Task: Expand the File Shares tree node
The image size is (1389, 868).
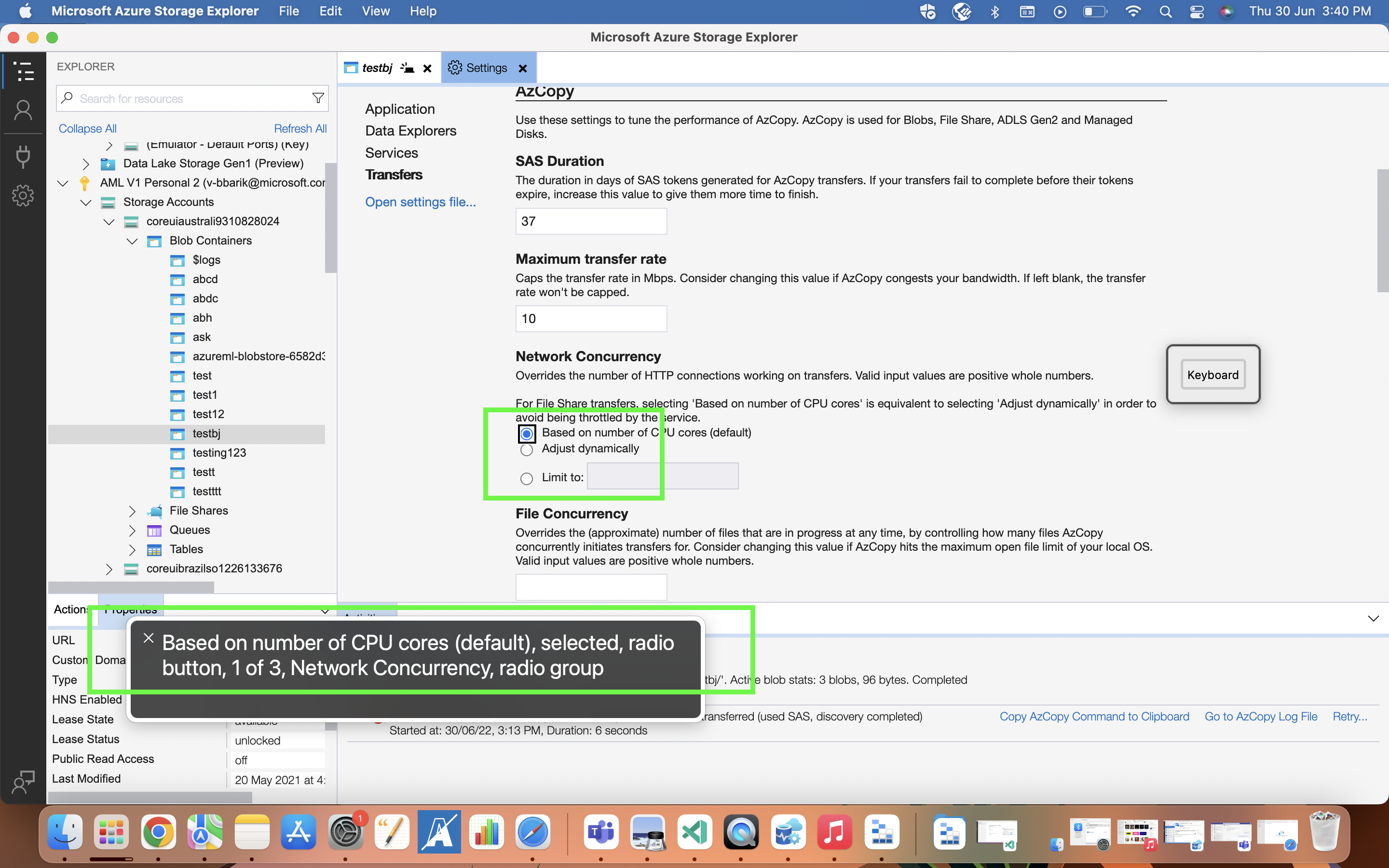Action: click(x=132, y=511)
